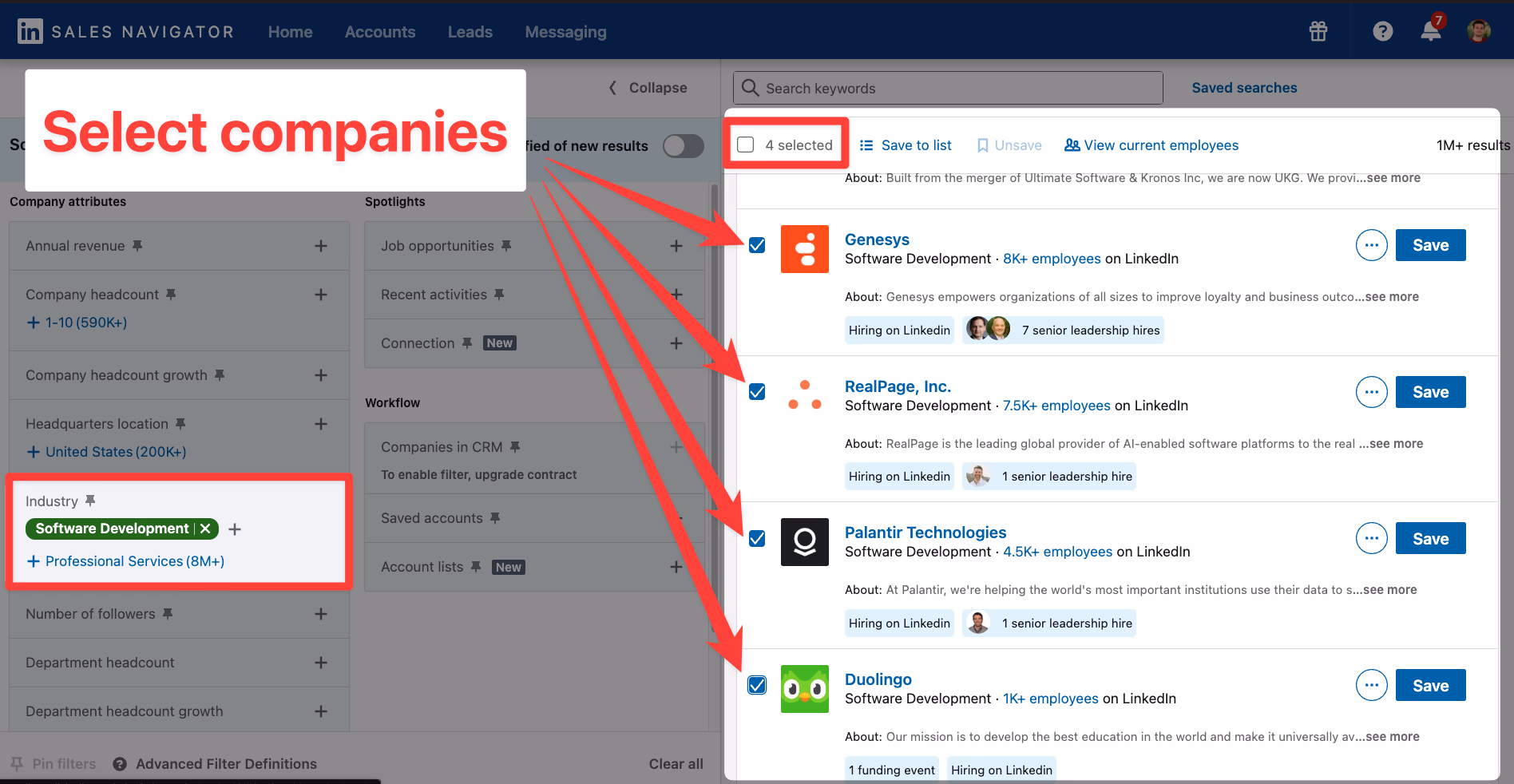The image size is (1514, 784).
Task: Go to the Home tab
Action: [291, 32]
